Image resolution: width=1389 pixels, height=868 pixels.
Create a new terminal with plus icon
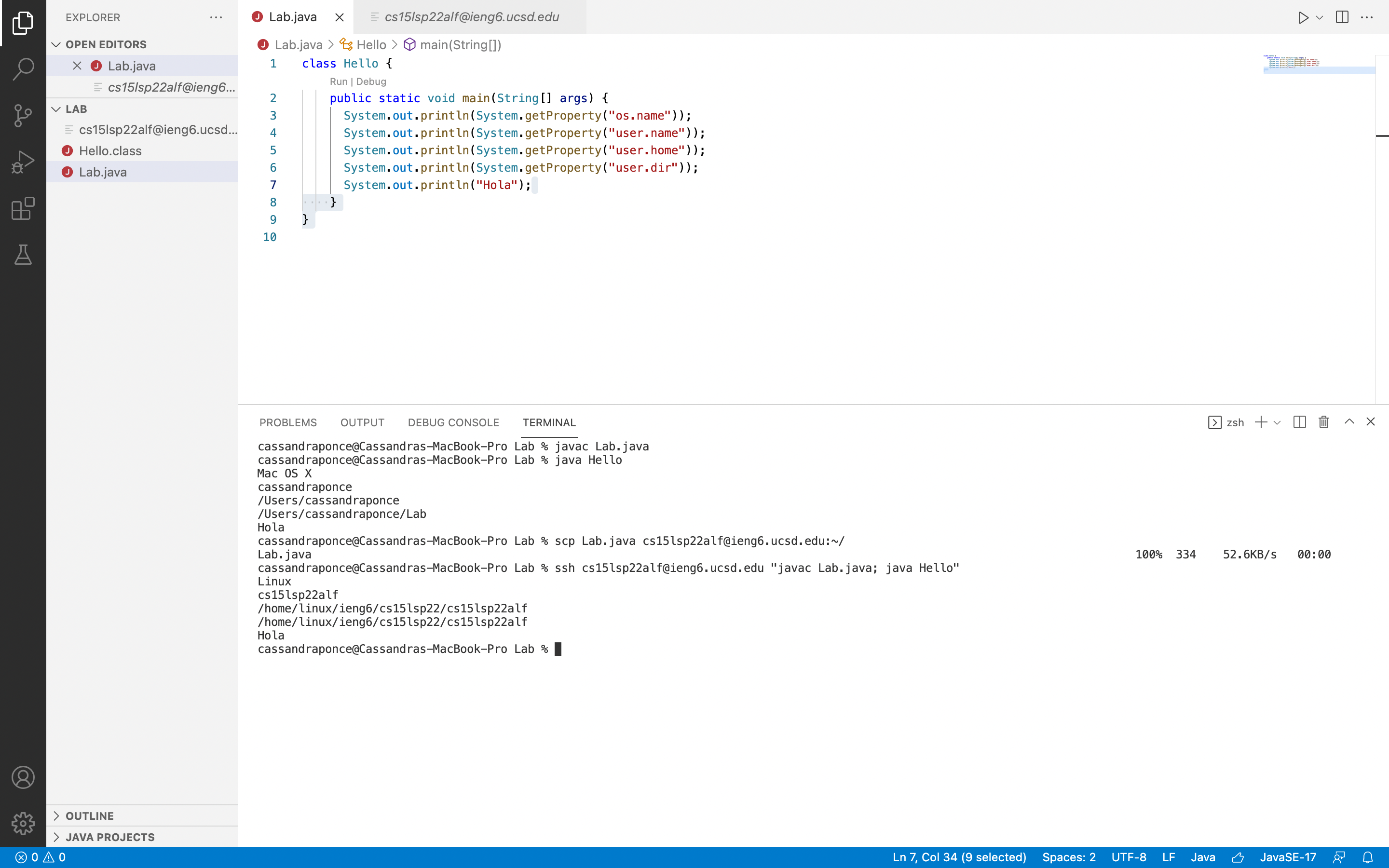1261,422
